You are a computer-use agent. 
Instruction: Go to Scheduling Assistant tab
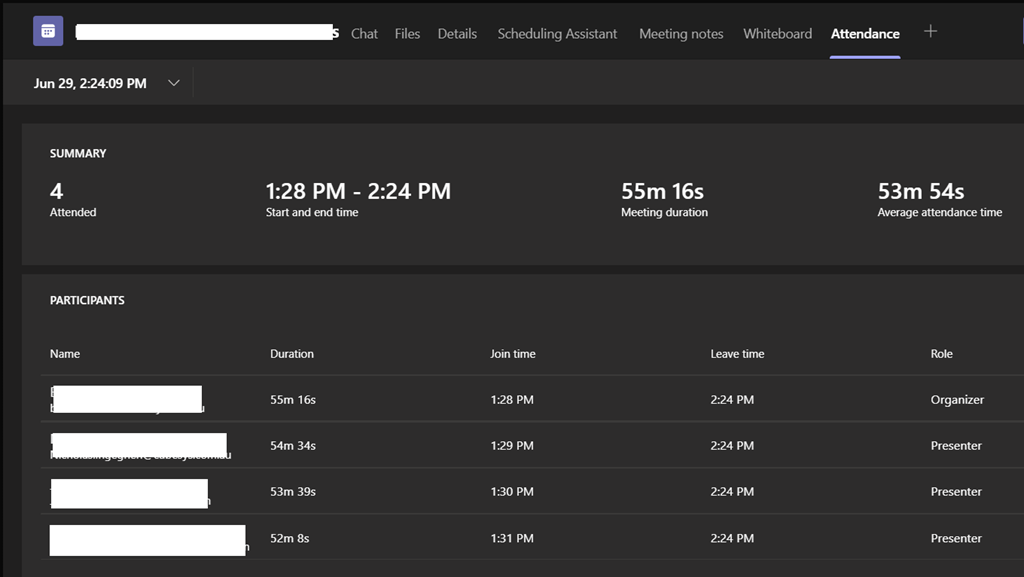pyautogui.click(x=557, y=34)
